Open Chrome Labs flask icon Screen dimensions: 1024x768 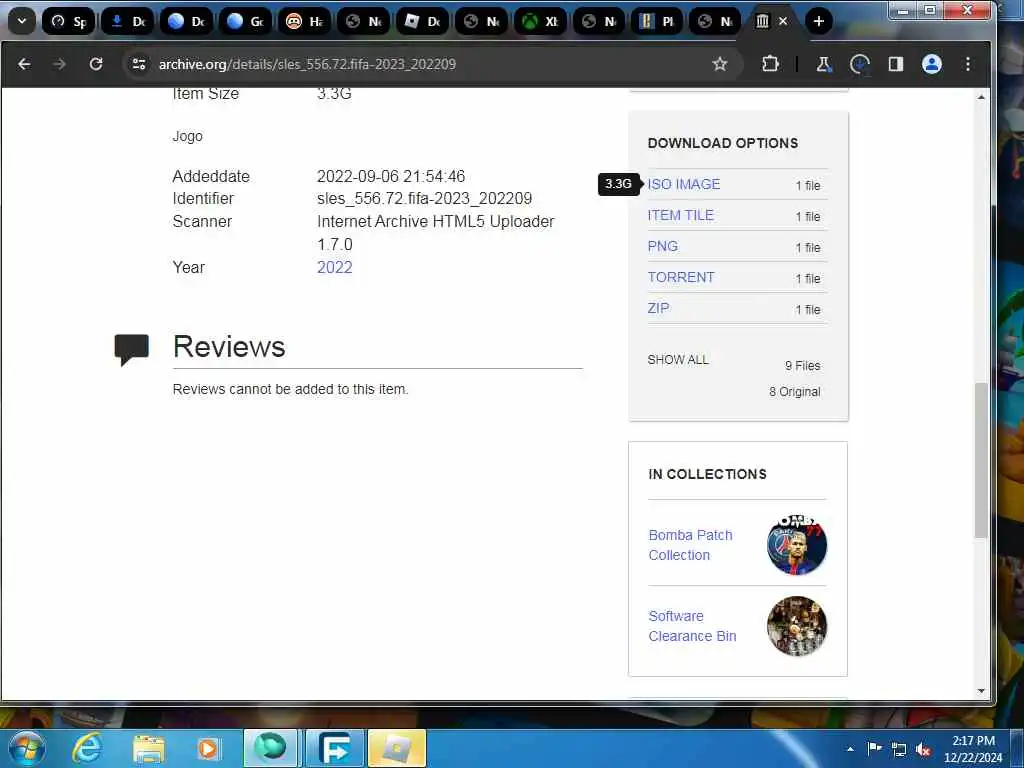click(824, 64)
